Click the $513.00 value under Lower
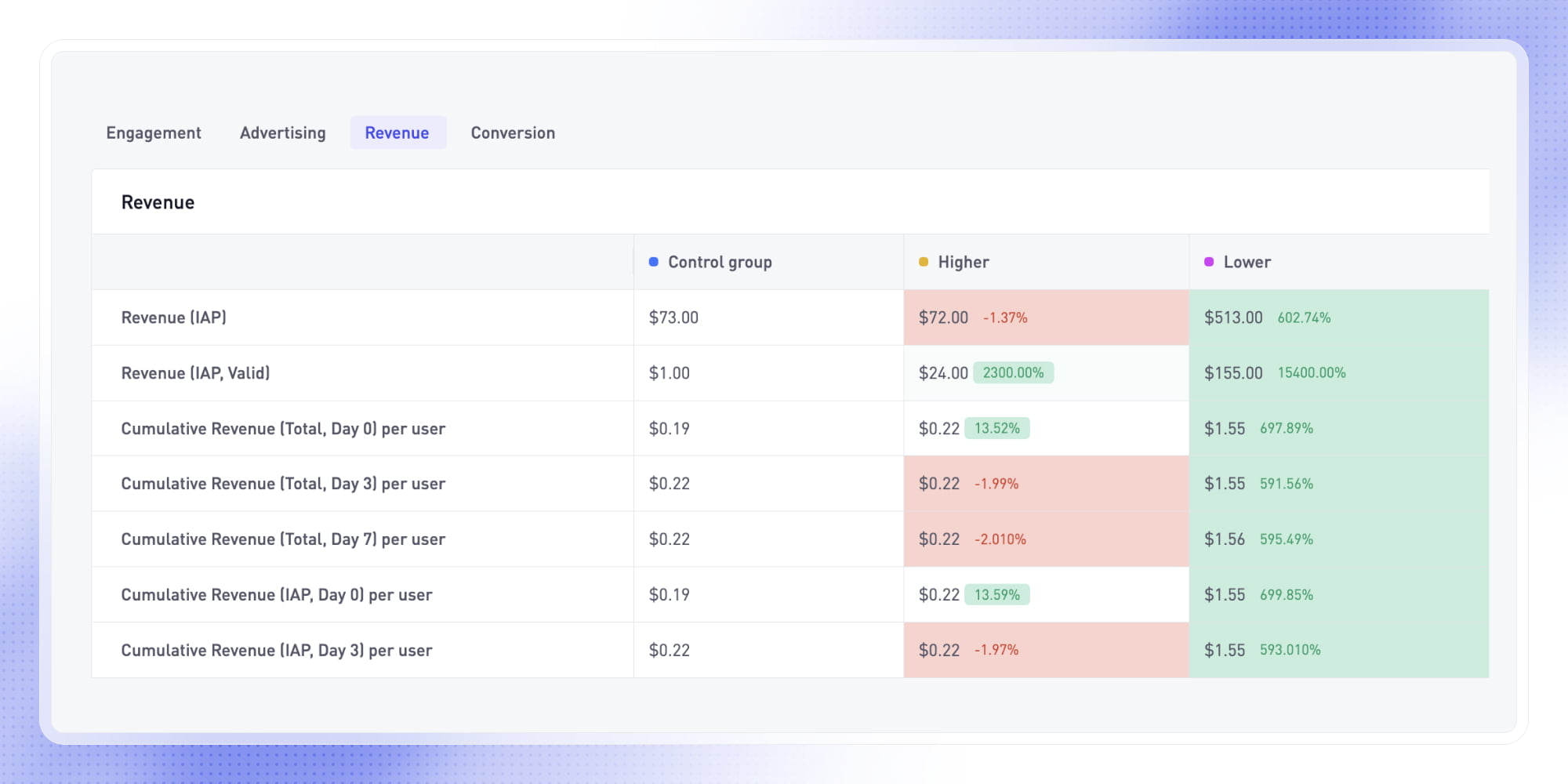The image size is (1568, 784). click(x=1232, y=318)
